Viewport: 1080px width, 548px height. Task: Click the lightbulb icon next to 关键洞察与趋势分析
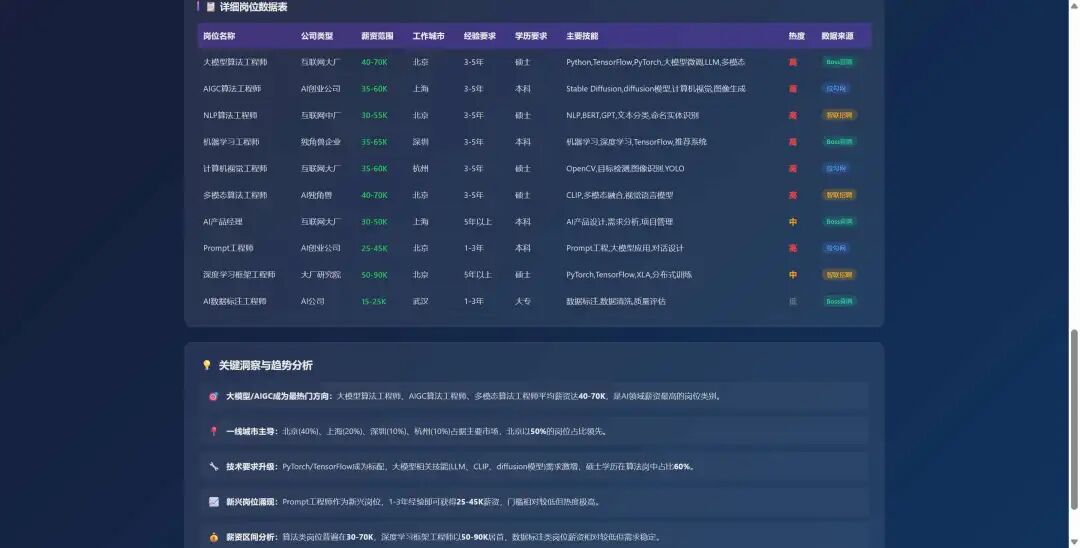coord(207,366)
